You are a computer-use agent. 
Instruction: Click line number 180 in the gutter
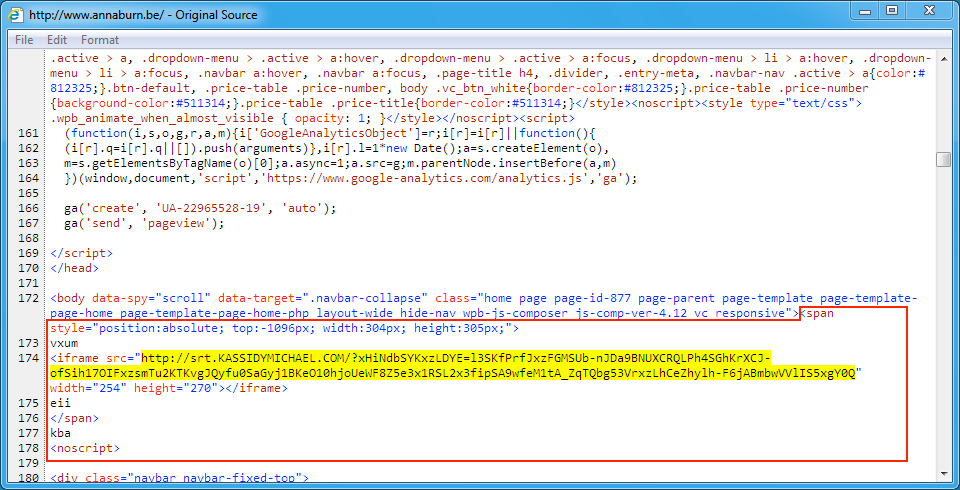[x=28, y=478]
